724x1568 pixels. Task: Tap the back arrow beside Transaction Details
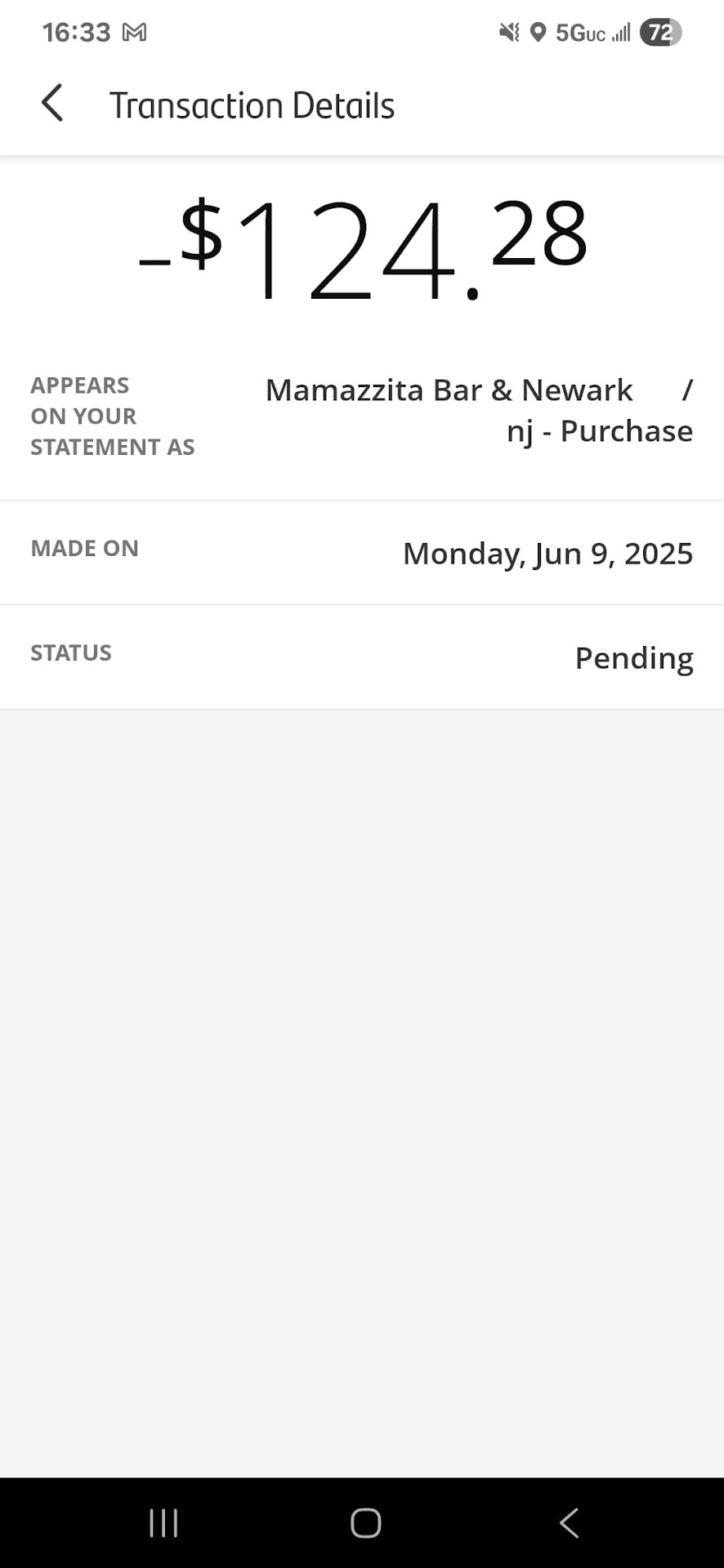point(52,104)
